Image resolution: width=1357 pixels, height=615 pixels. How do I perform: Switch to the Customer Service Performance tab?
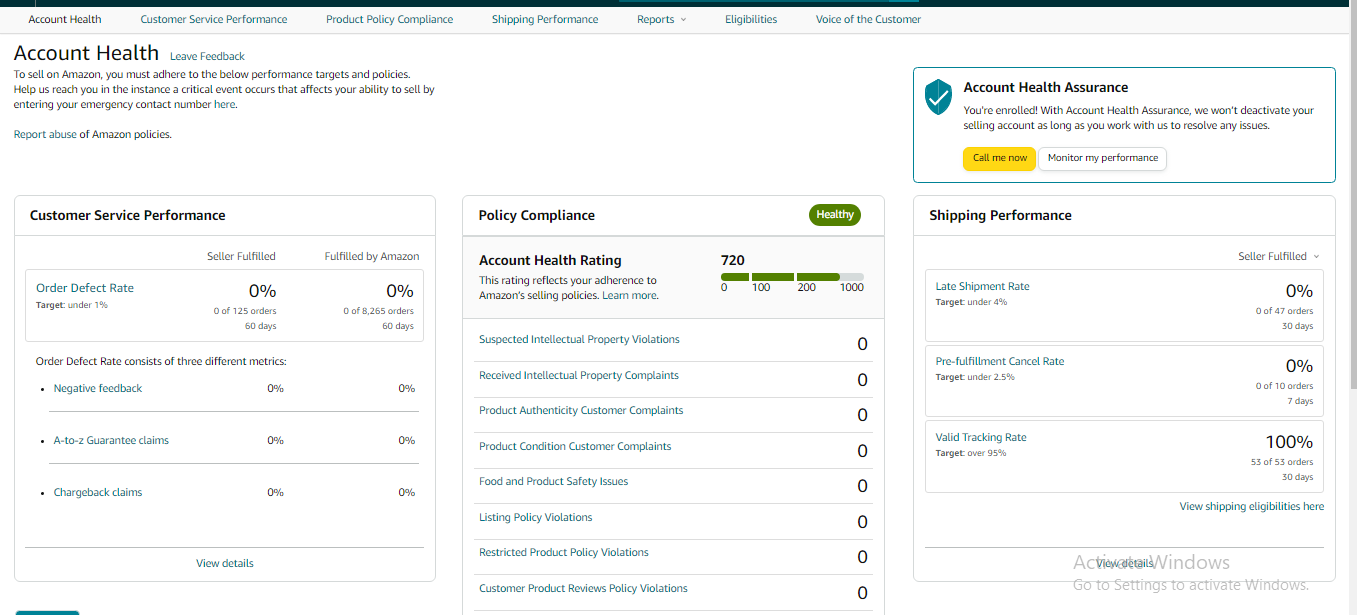tap(214, 19)
